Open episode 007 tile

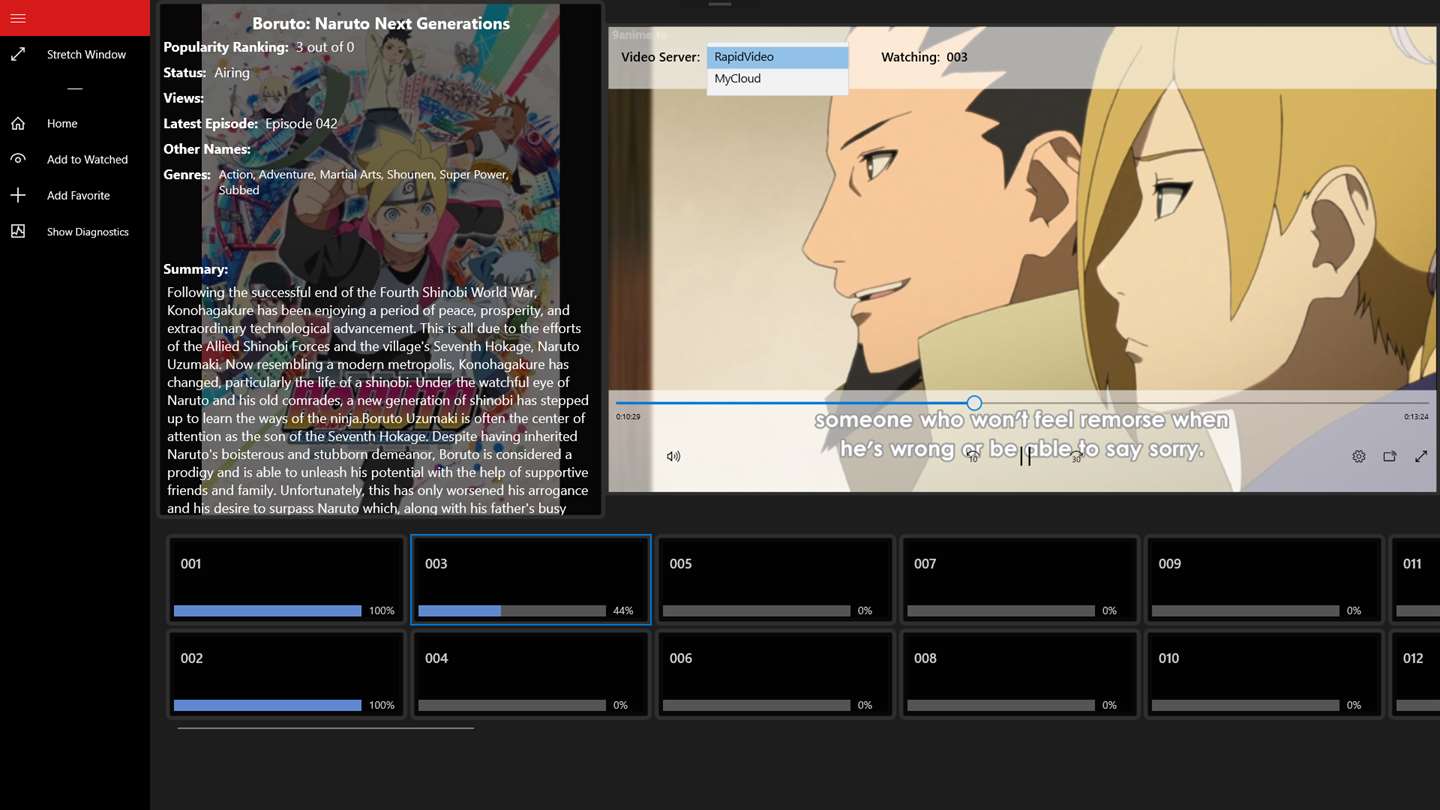pyautogui.click(x=1020, y=580)
